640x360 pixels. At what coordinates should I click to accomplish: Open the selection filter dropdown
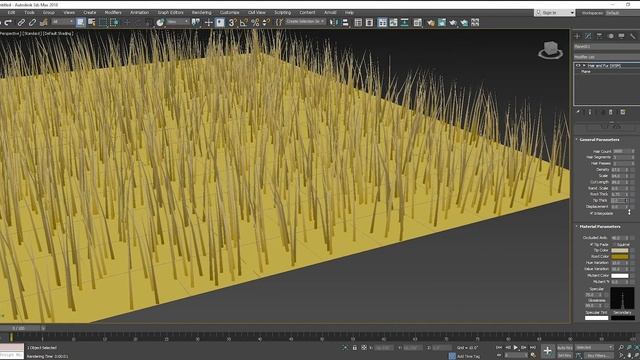(x=62, y=22)
